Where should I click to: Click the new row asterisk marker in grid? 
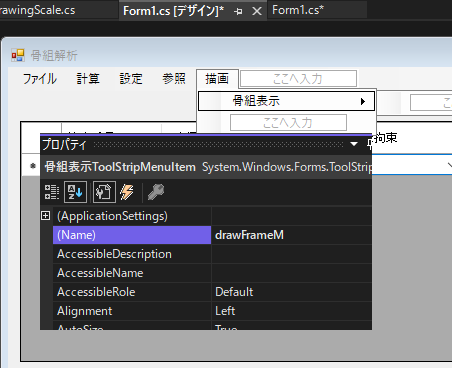coord(33,166)
